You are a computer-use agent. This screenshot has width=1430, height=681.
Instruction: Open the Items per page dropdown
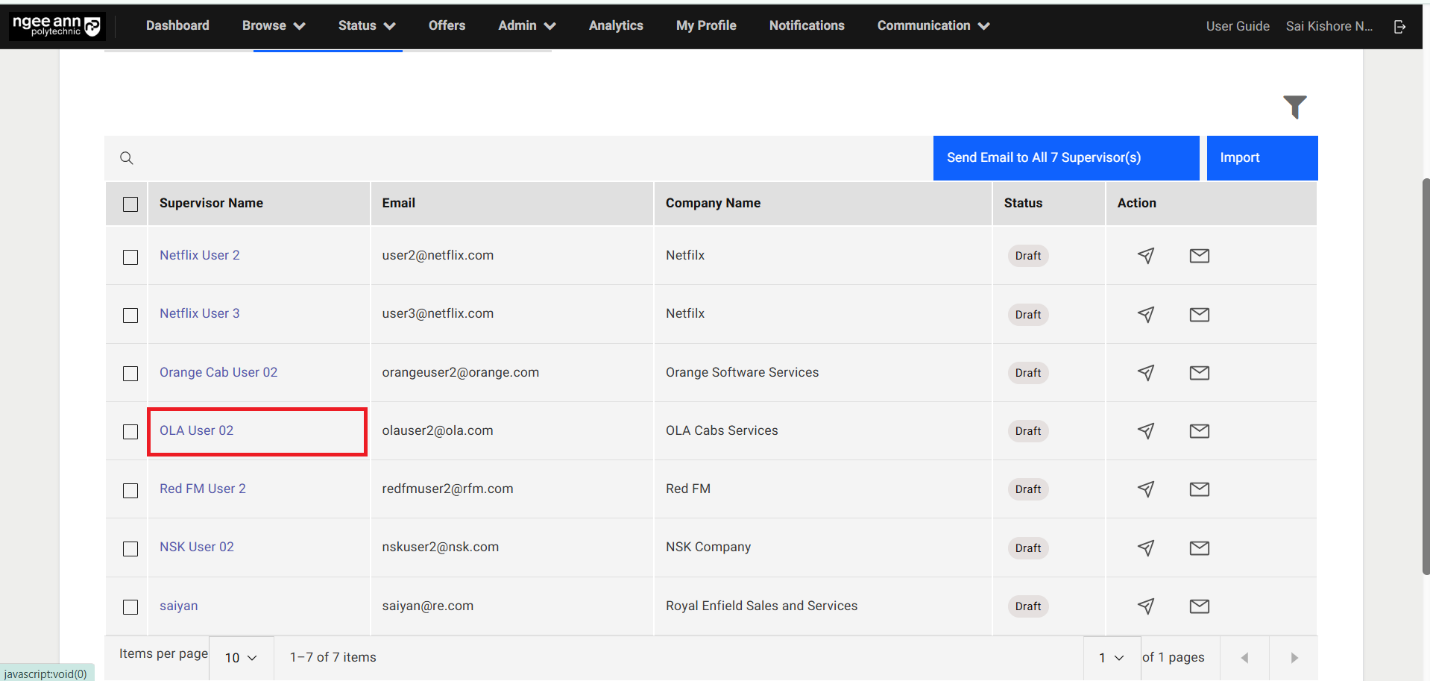click(x=240, y=657)
